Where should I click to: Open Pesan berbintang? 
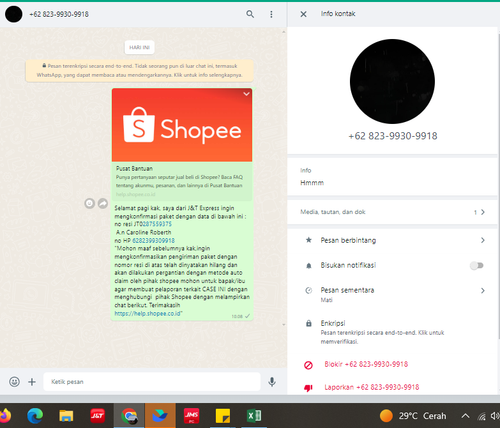[x=393, y=240]
